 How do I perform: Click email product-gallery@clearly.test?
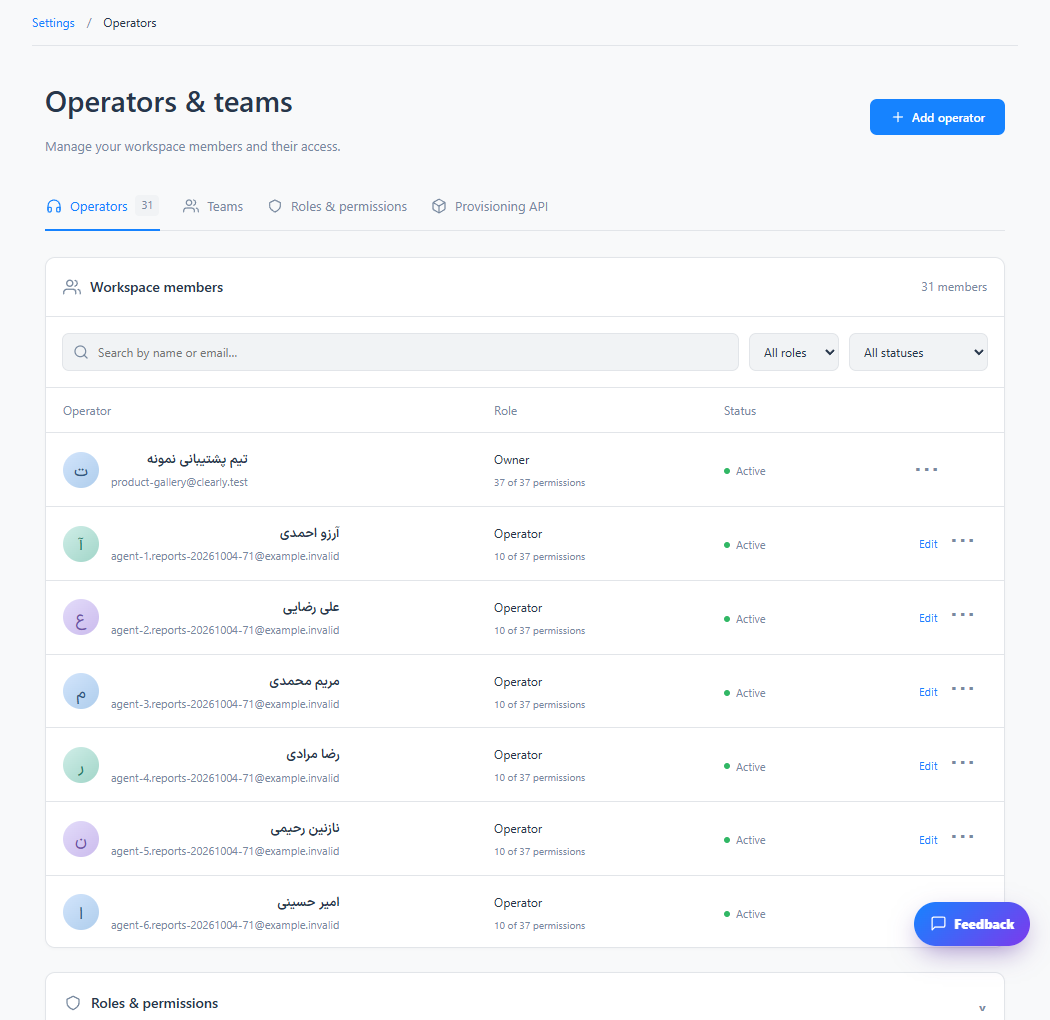click(179, 482)
